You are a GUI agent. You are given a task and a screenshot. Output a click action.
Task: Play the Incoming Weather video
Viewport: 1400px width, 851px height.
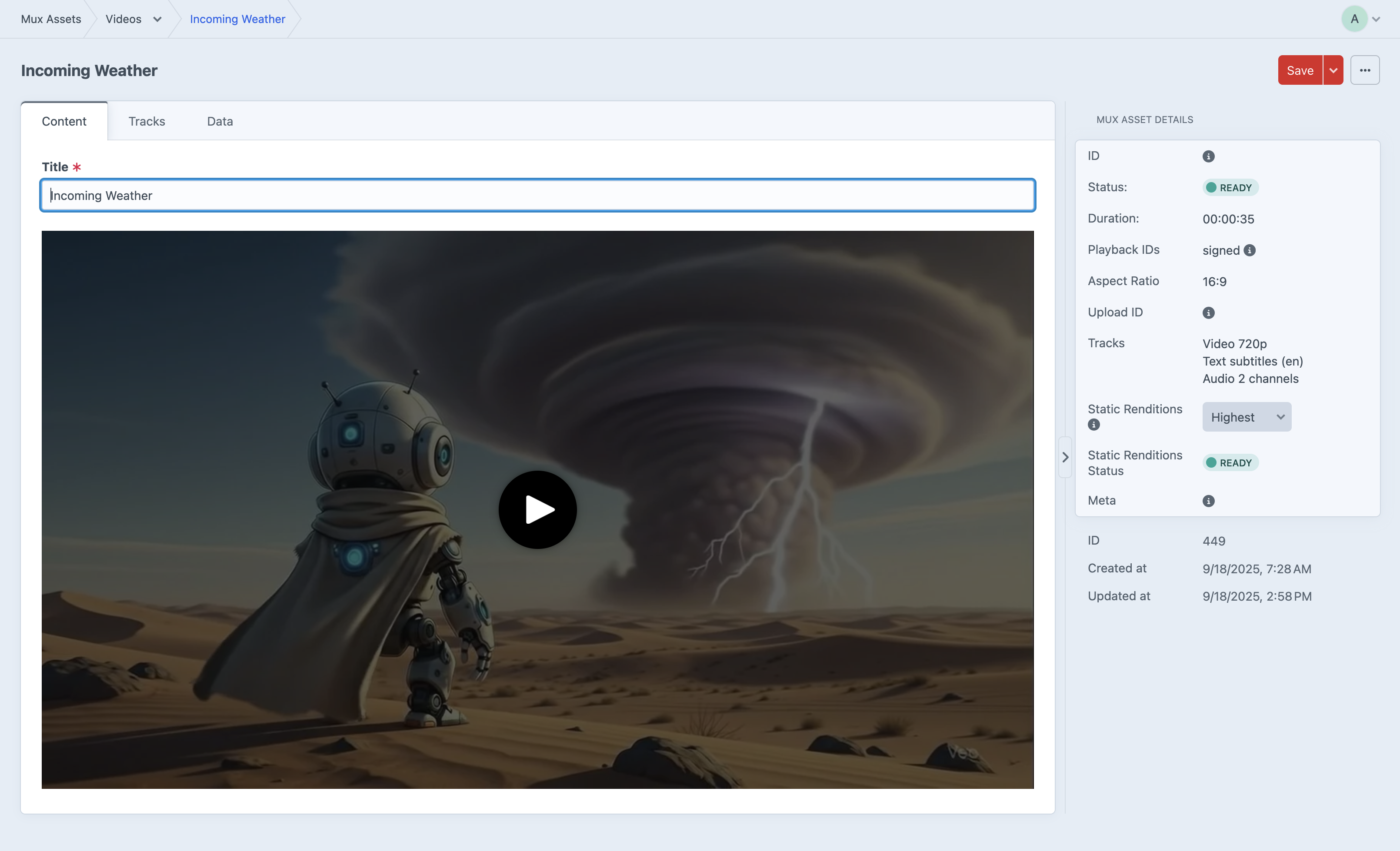point(537,509)
